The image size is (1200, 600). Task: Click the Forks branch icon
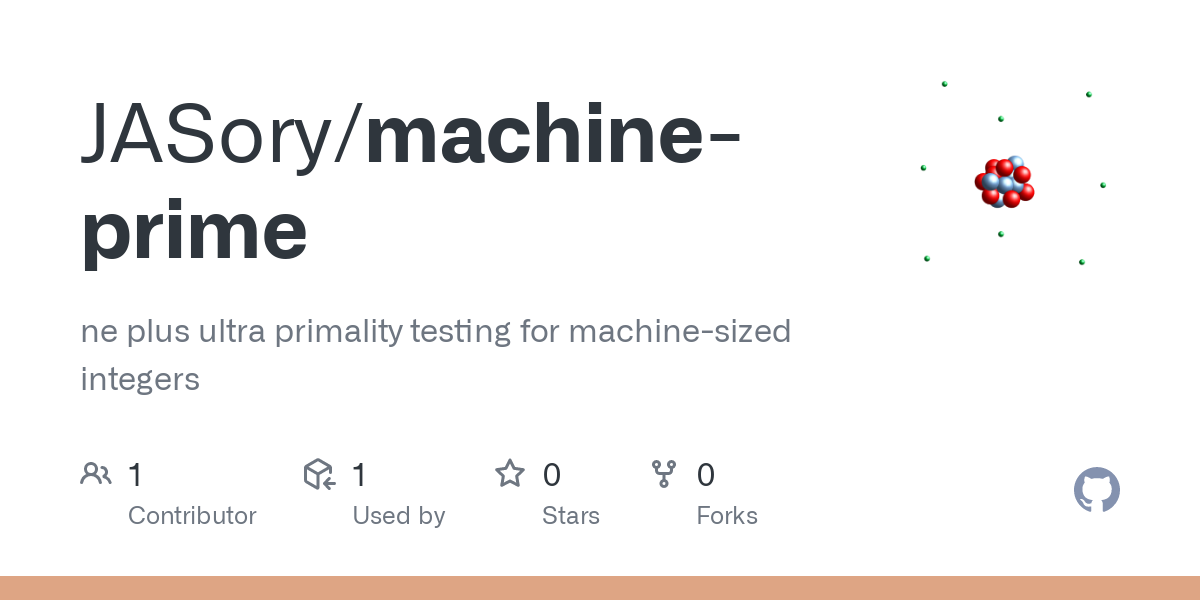click(x=664, y=473)
